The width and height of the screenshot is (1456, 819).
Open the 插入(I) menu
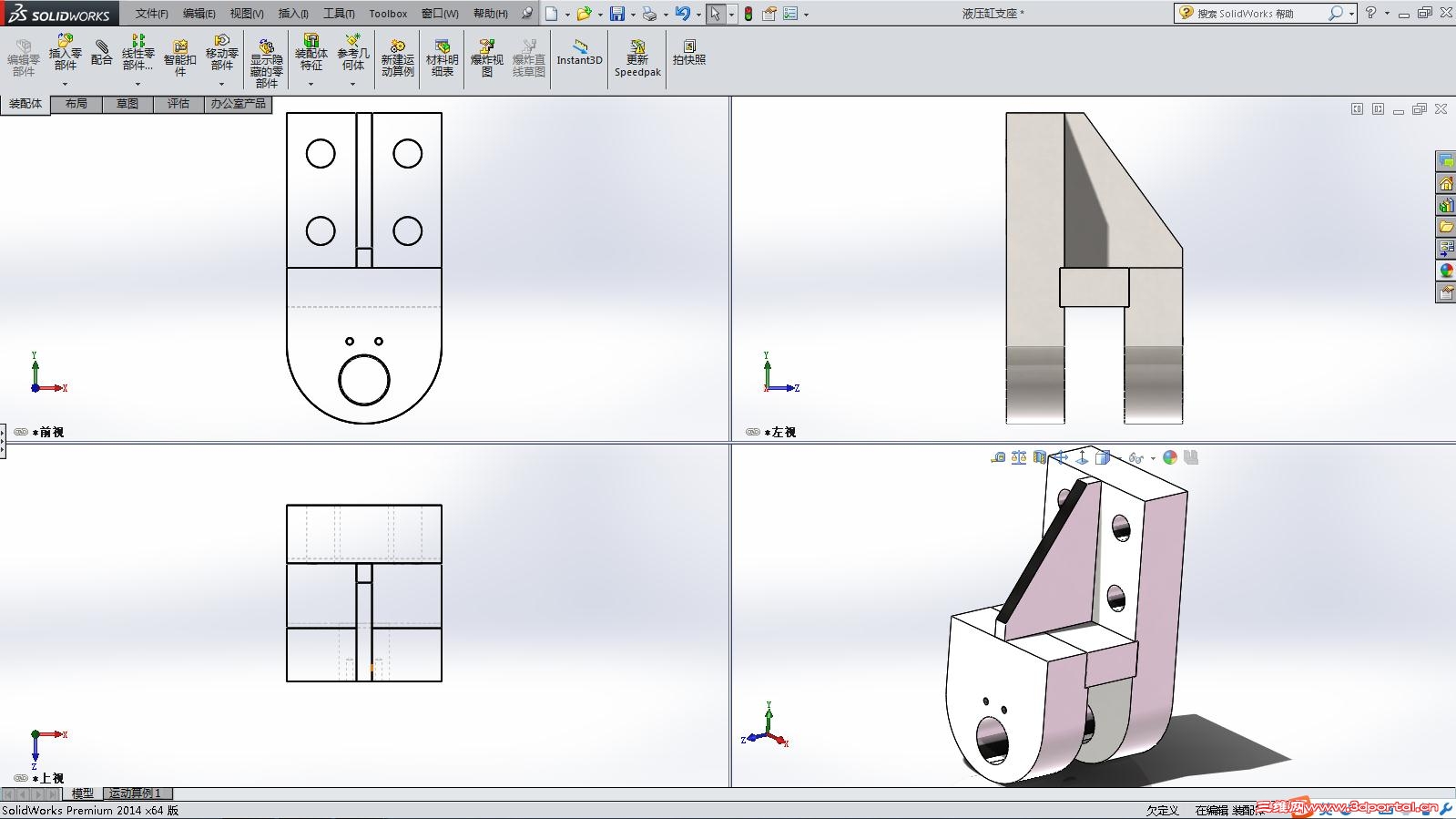pos(293,14)
